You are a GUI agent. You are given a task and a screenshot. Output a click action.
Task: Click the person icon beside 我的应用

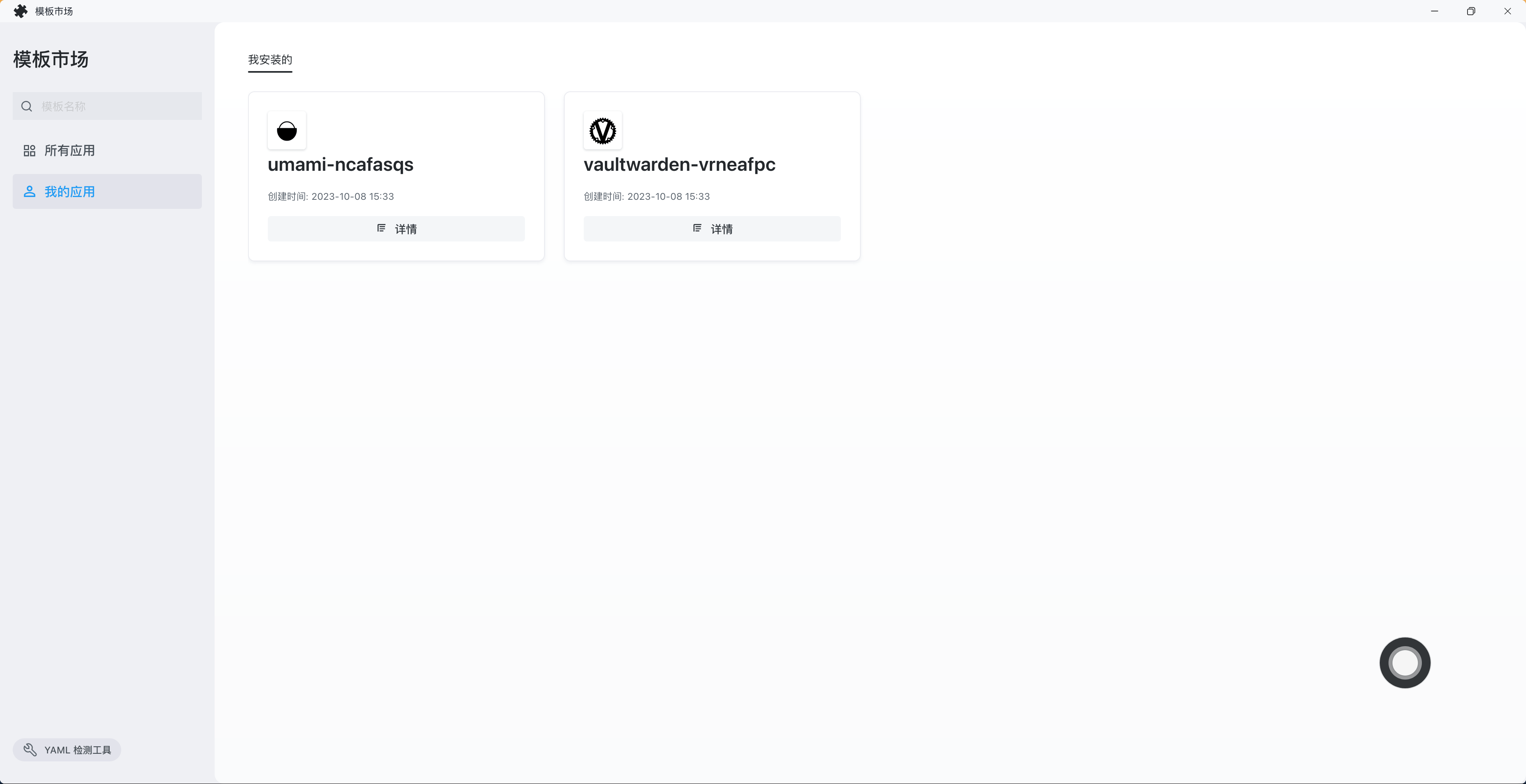click(29, 192)
